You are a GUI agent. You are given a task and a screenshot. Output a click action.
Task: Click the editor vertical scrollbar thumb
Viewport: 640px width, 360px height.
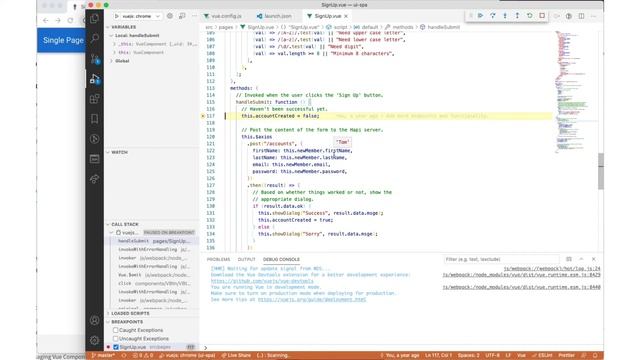pos(600,171)
